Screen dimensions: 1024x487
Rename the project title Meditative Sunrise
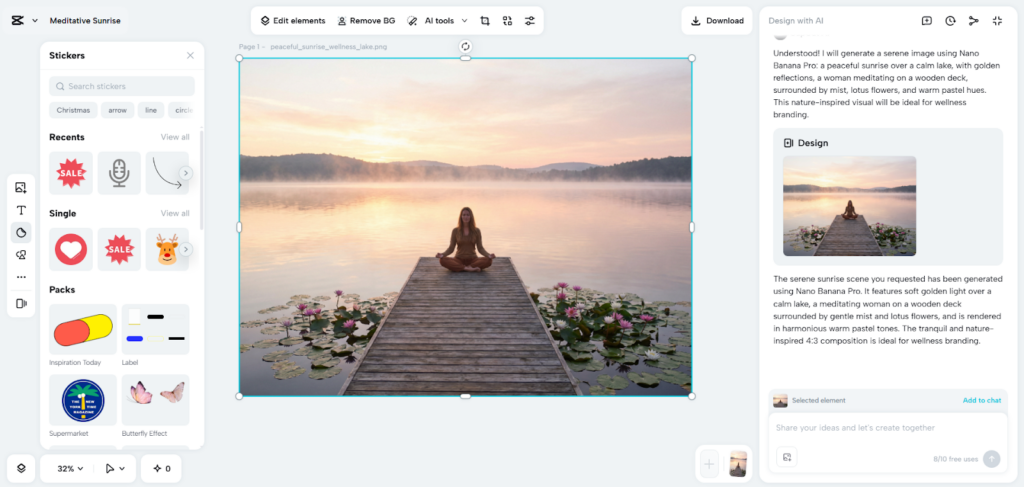tap(85, 21)
